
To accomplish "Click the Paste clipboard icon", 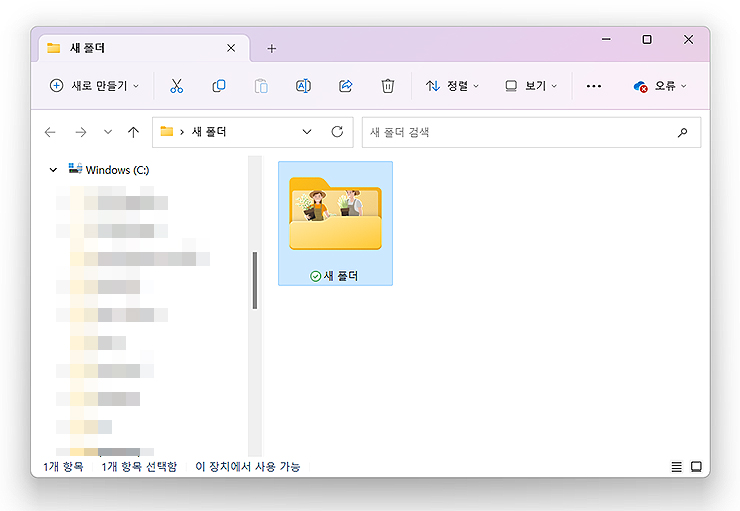I will (x=261, y=86).
